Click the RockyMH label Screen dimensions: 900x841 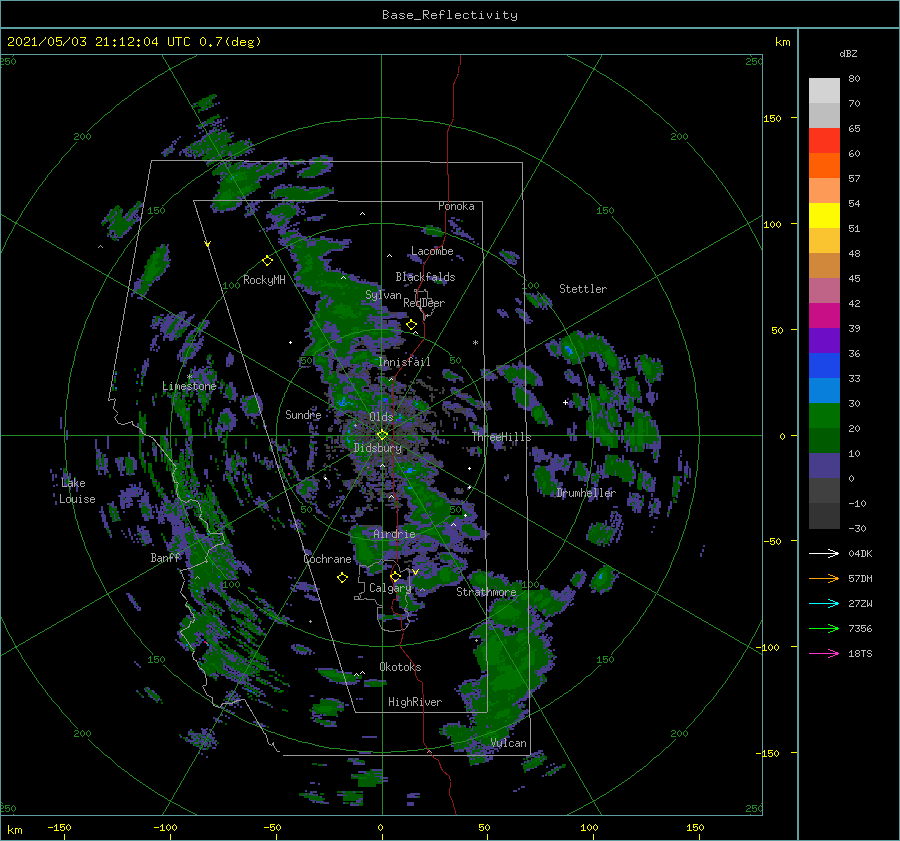click(264, 280)
